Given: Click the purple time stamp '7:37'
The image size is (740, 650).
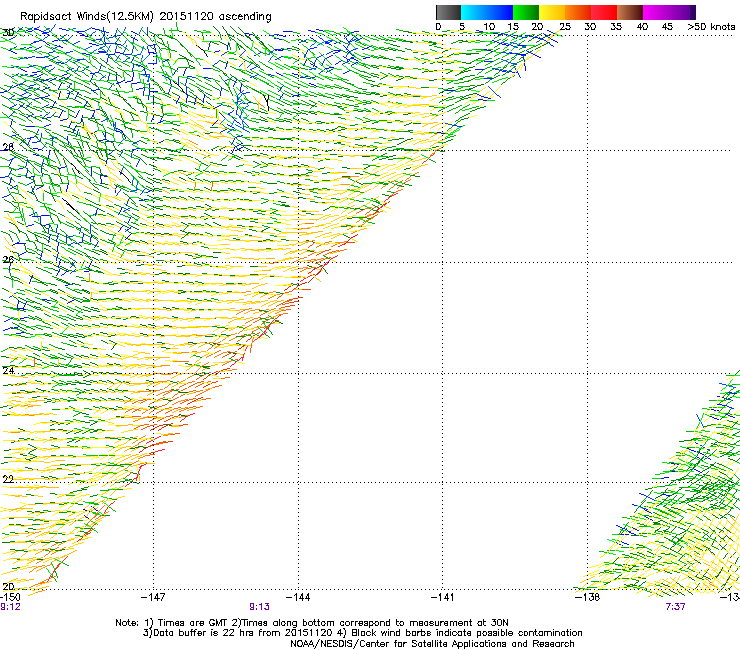Looking at the screenshot, I should point(675,607).
